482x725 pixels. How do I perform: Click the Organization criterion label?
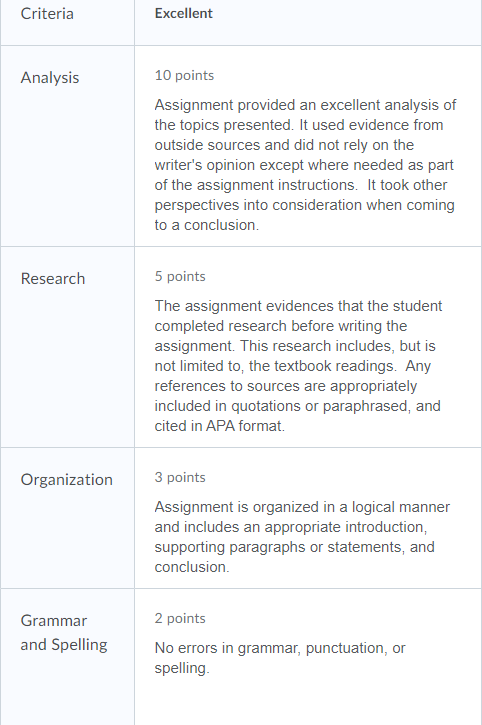tap(67, 479)
